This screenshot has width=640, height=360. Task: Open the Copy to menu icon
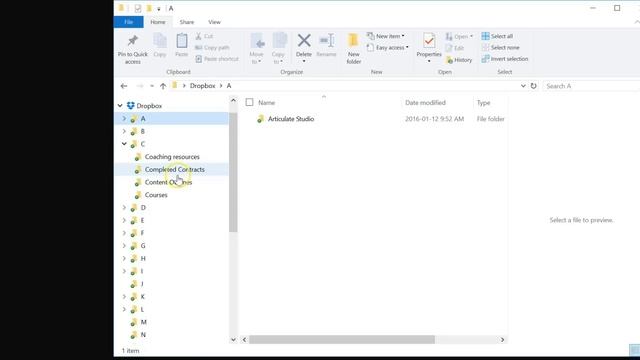tap(279, 41)
